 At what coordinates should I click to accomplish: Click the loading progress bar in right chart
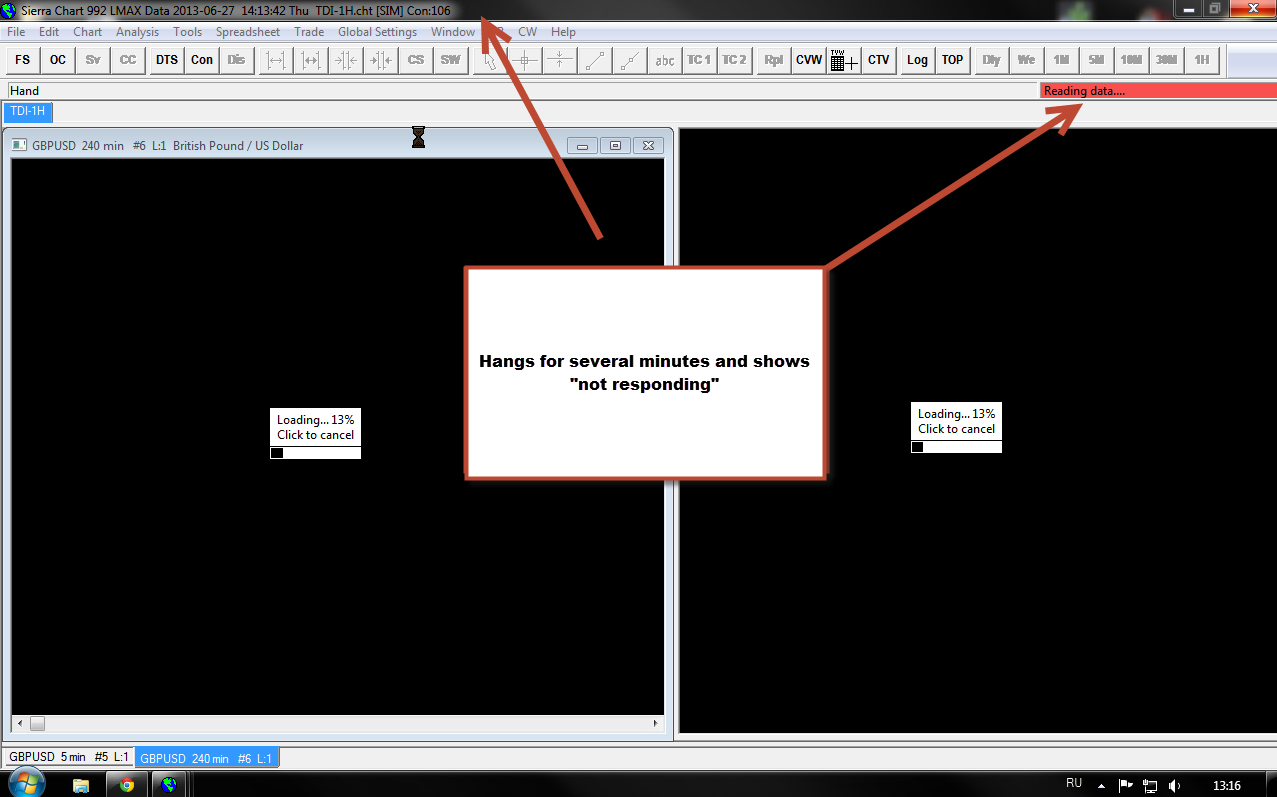[956, 447]
